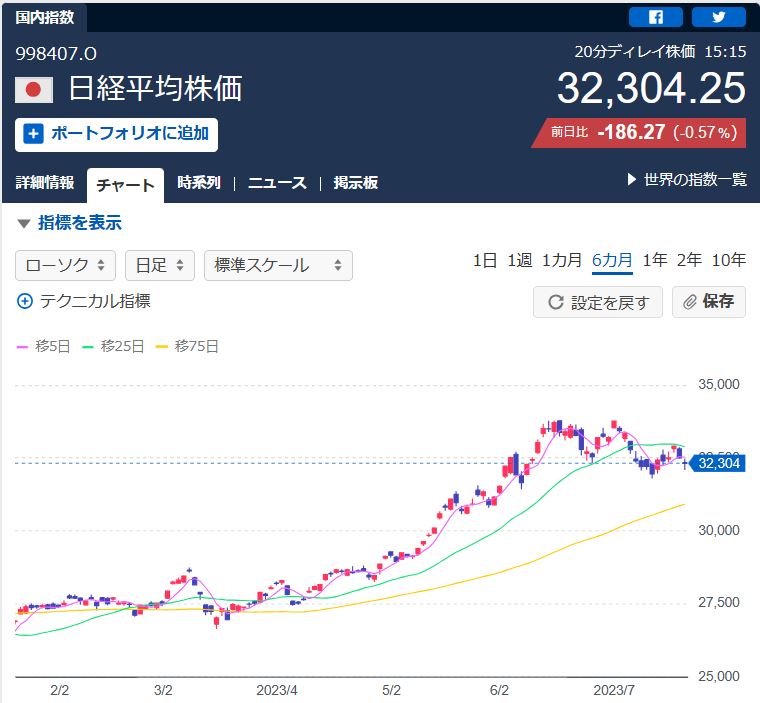Share the page on Twitter
The width and height of the screenshot is (760, 703).
click(718, 17)
